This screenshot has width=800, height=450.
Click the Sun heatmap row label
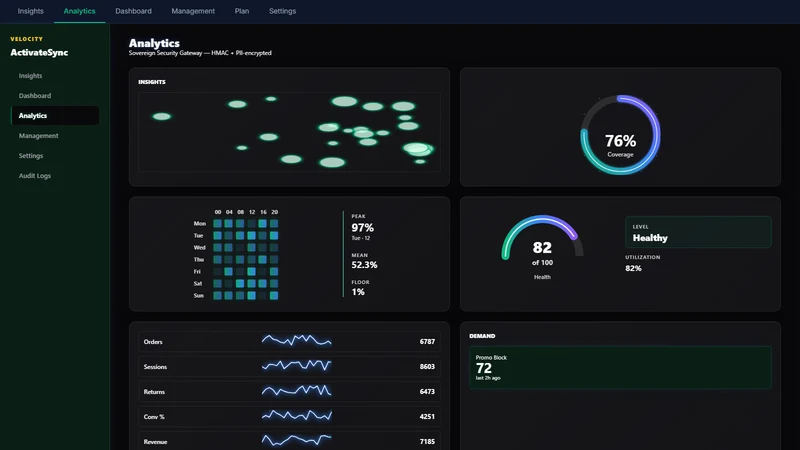(198, 295)
